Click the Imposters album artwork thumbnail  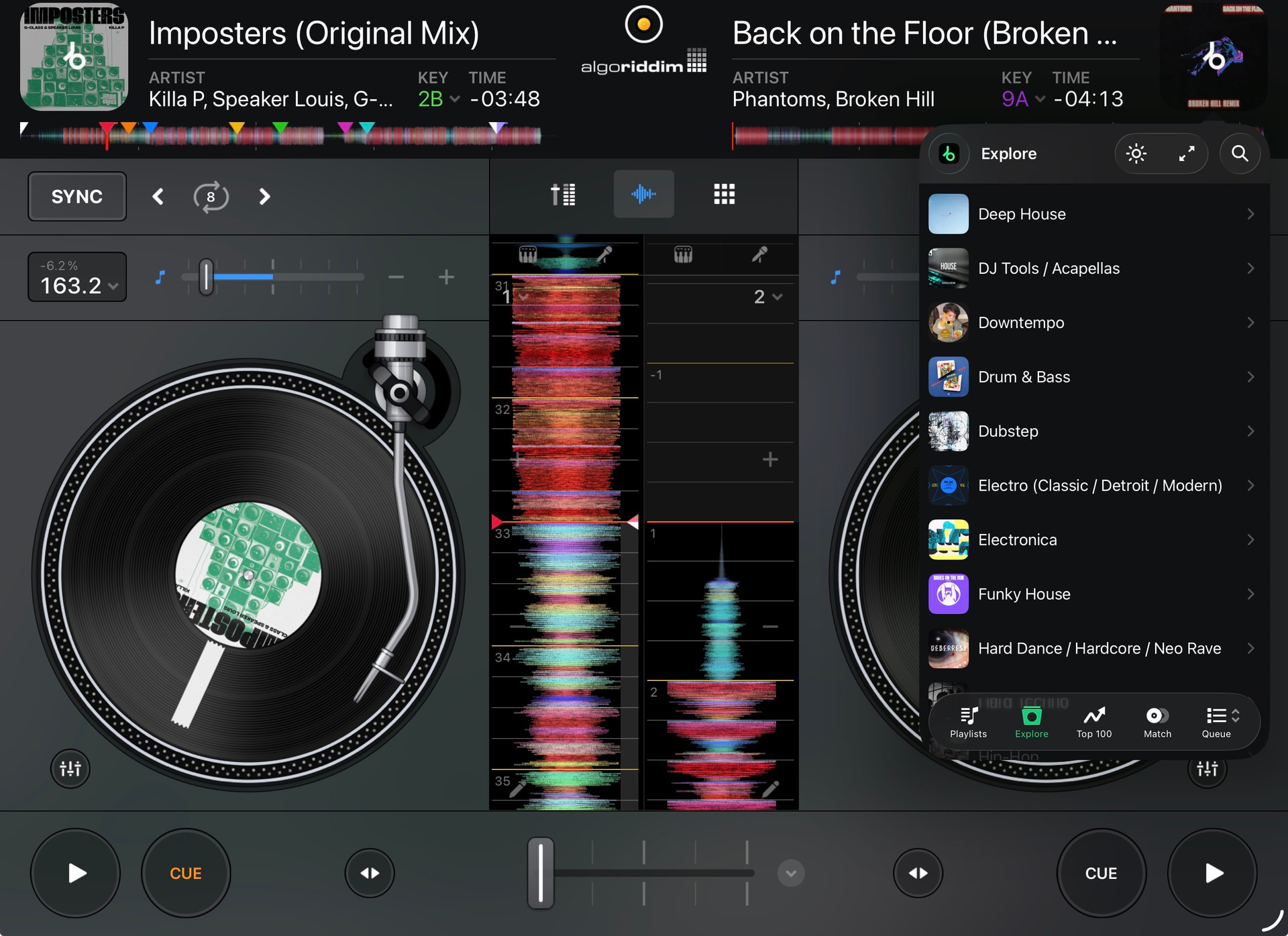click(x=74, y=57)
